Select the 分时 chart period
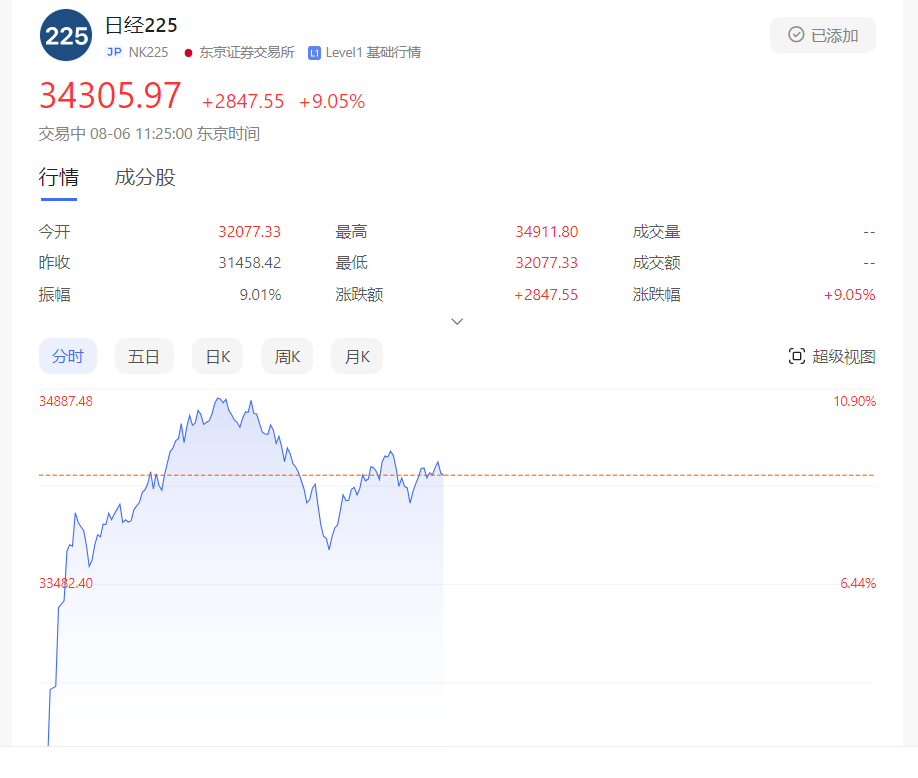Viewport: 918px width, 778px height. tap(68, 356)
